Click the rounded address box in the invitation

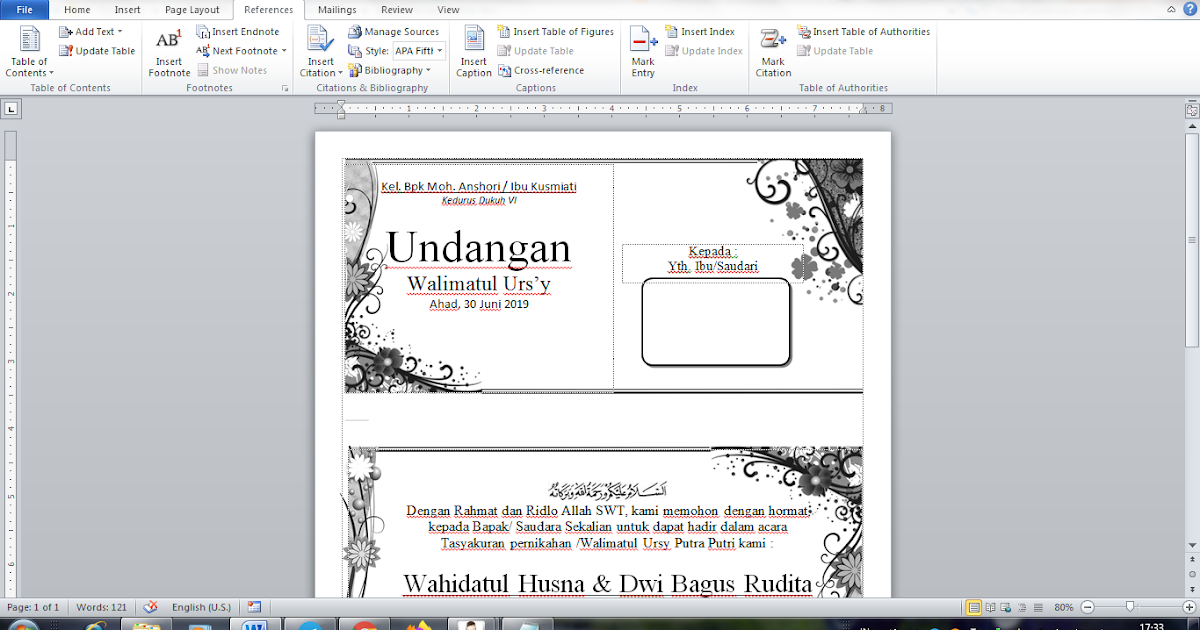click(716, 322)
